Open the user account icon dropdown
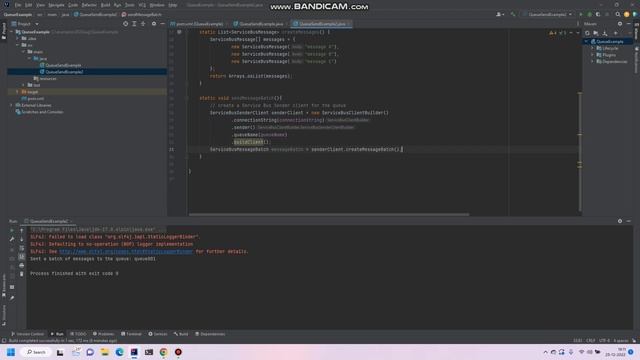 tap(500, 14)
